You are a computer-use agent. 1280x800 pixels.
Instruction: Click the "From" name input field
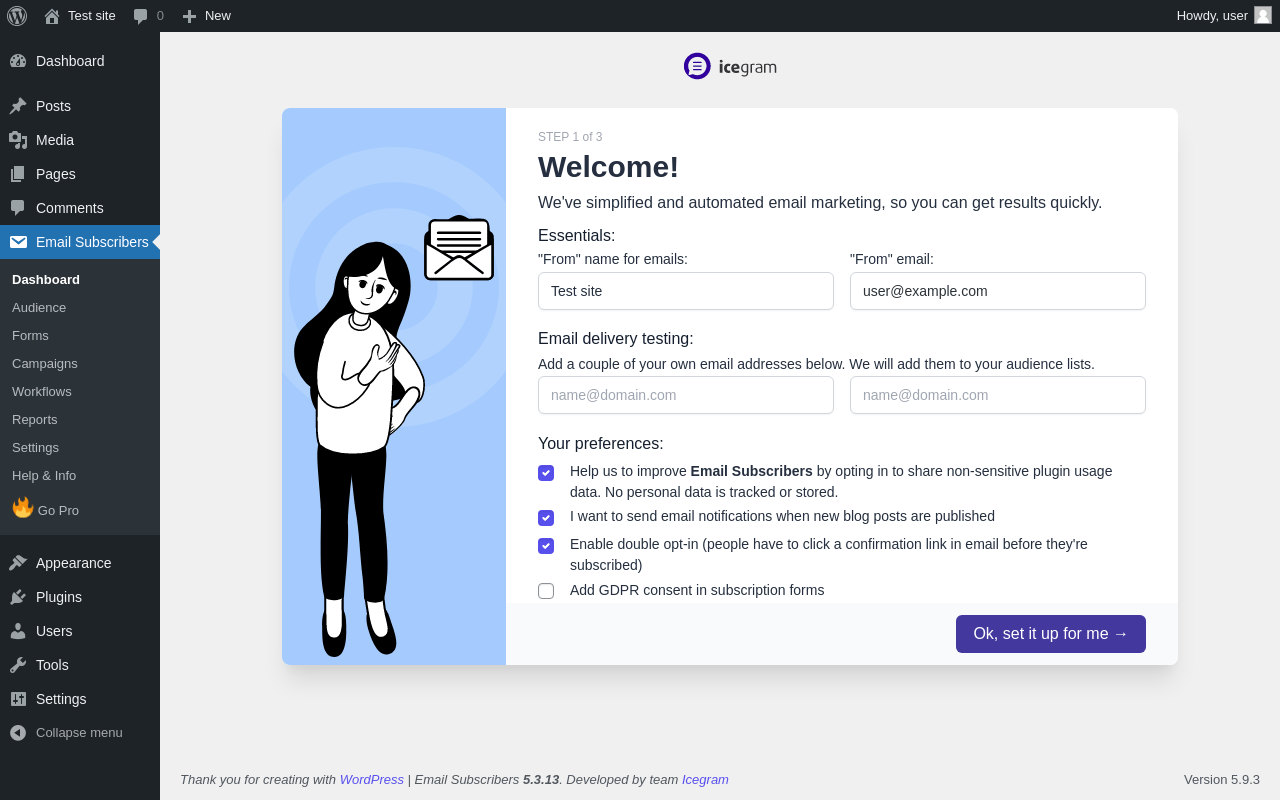coord(686,291)
